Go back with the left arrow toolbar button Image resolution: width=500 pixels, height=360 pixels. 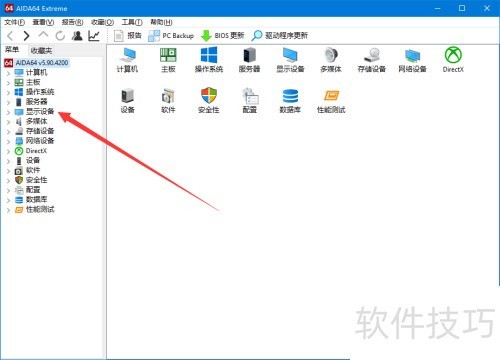point(10,35)
